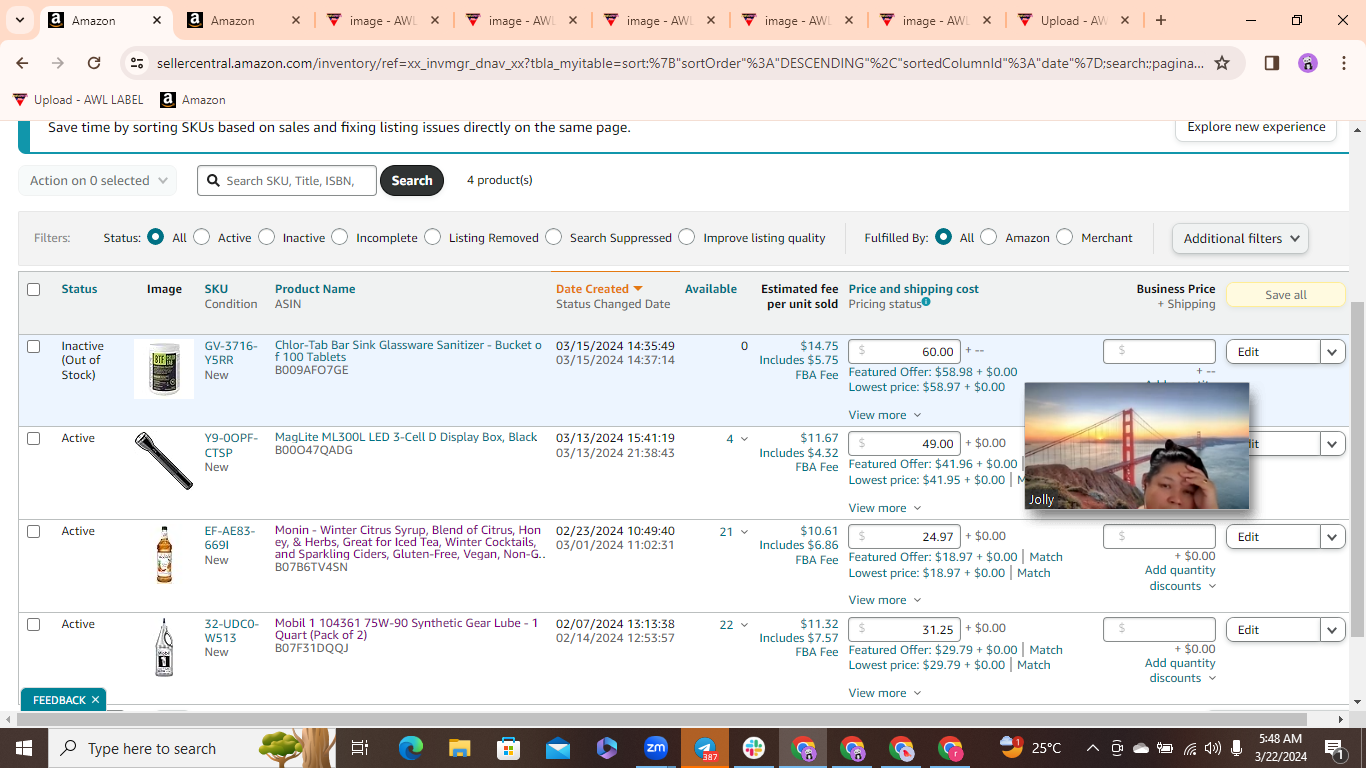
Task: Switch to the second Amazon tab
Action: [244, 20]
